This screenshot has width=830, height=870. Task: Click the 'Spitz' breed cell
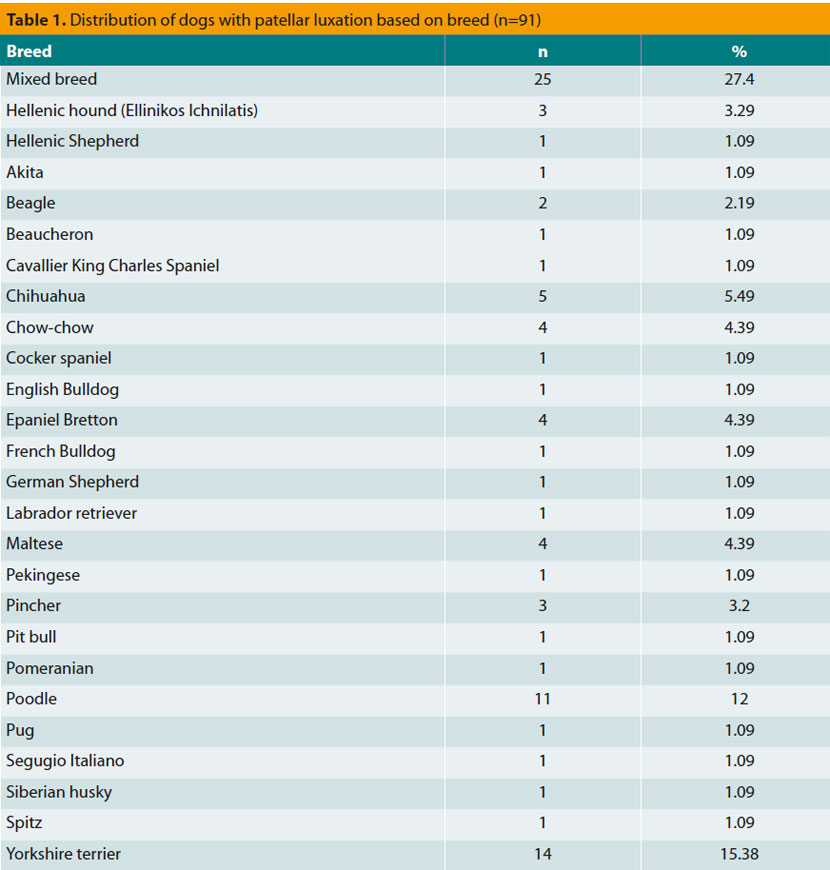pyautogui.click(x=24, y=823)
